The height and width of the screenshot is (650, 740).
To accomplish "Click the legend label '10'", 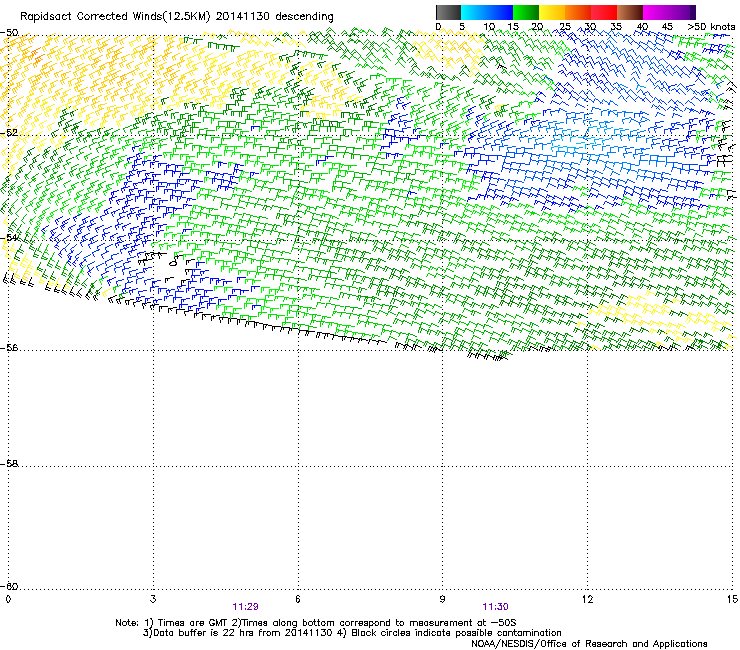I will click(489, 26).
